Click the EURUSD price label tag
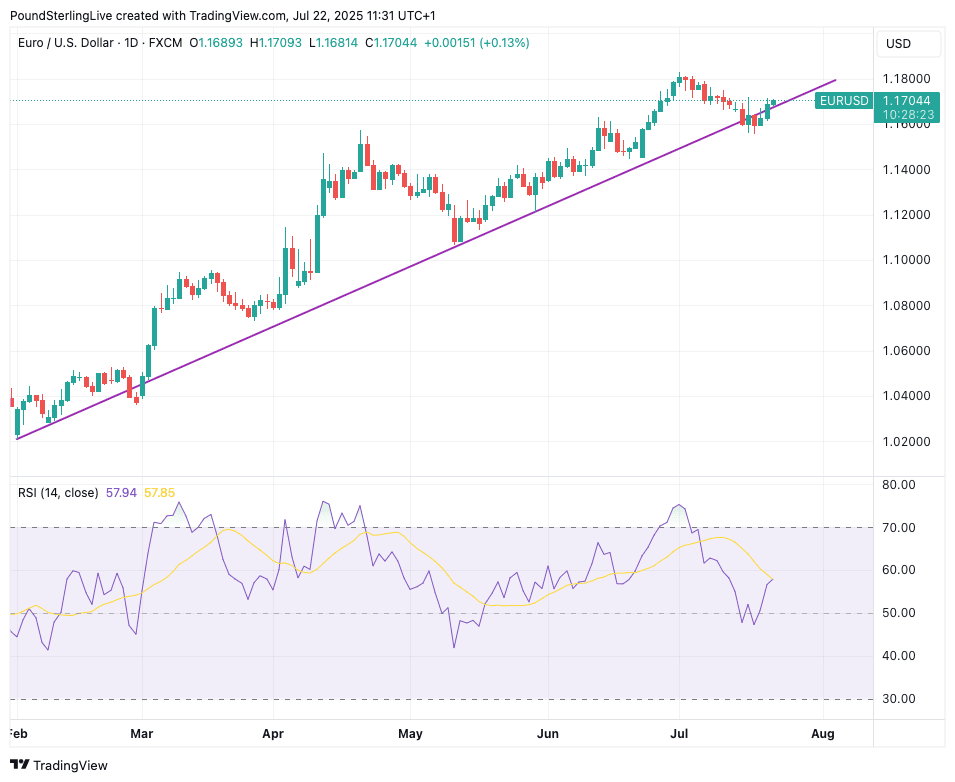This screenshot has height=782, width=955. (845, 101)
